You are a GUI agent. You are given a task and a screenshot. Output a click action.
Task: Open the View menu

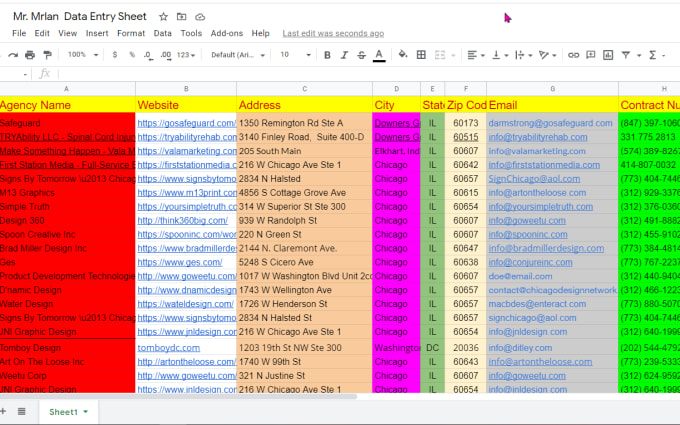pyautogui.click(x=68, y=33)
